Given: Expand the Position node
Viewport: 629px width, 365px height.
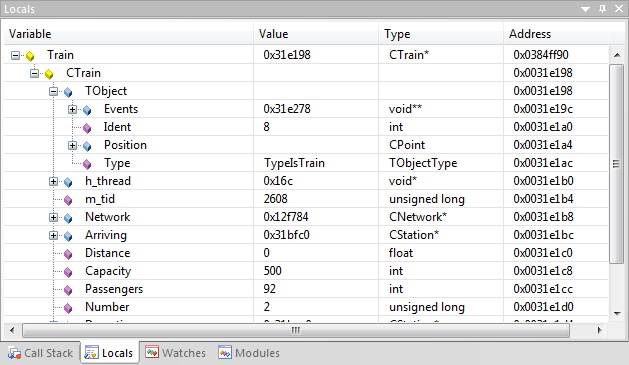Looking at the screenshot, I should click(x=72, y=146).
